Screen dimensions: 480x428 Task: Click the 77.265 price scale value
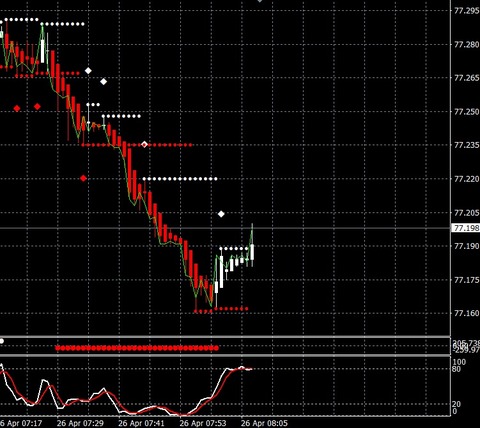click(467, 78)
